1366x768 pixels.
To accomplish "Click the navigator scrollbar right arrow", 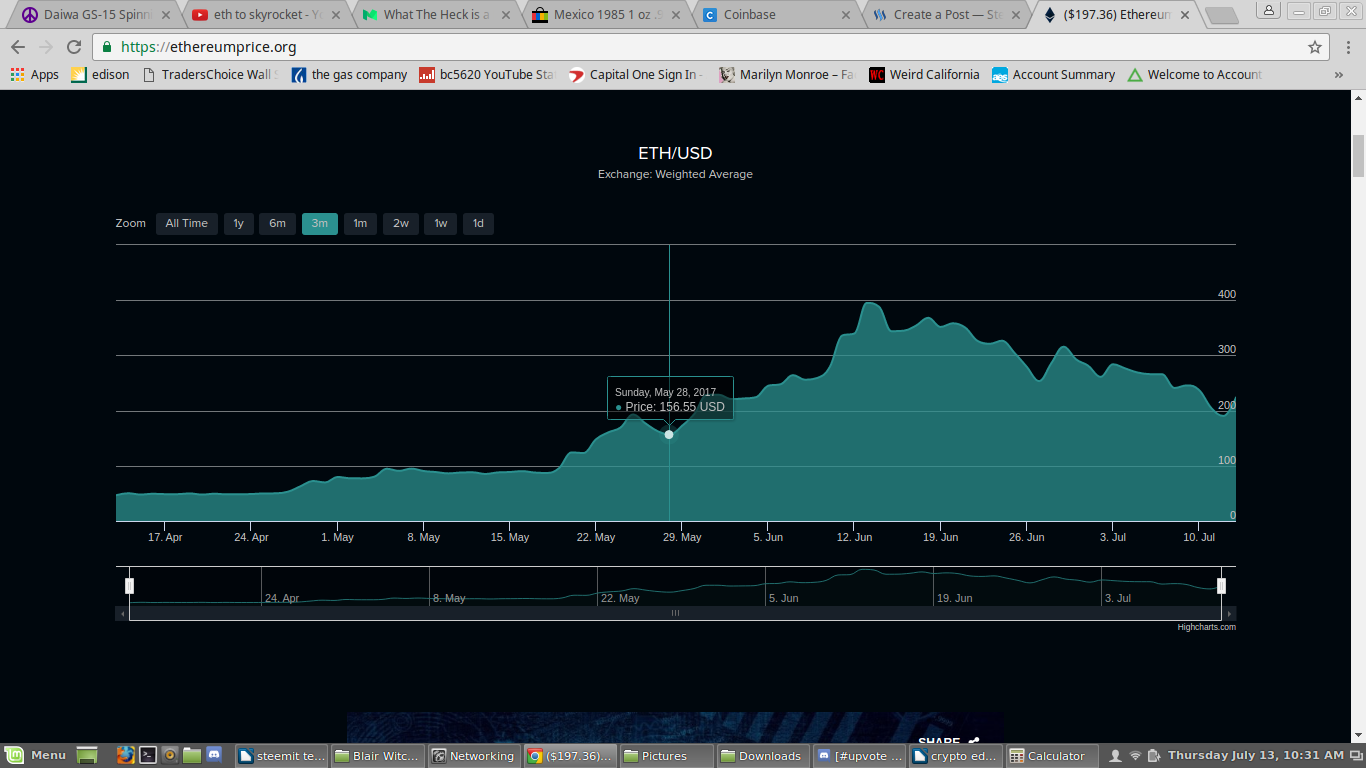I will (x=1230, y=613).
